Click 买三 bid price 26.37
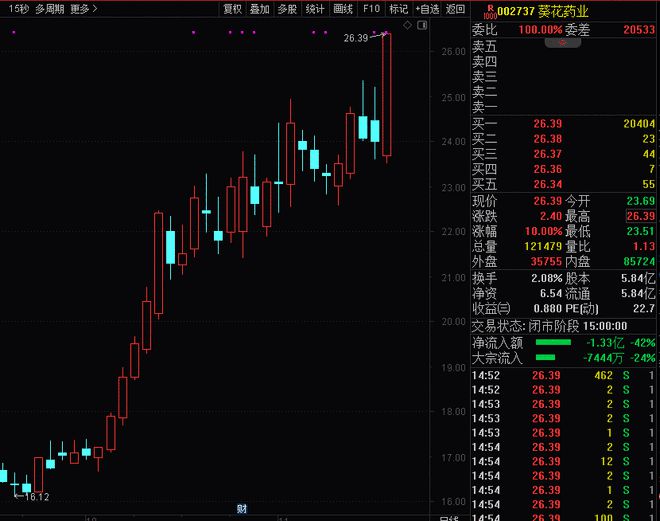Viewport: 660px width, 521px height. [x=547, y=154]
